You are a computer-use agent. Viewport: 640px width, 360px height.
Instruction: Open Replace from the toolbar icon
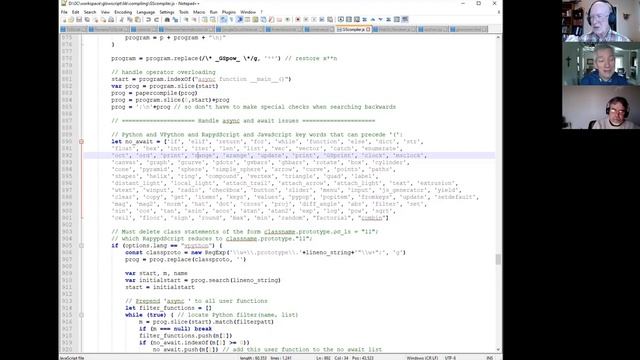coord(175,20)
